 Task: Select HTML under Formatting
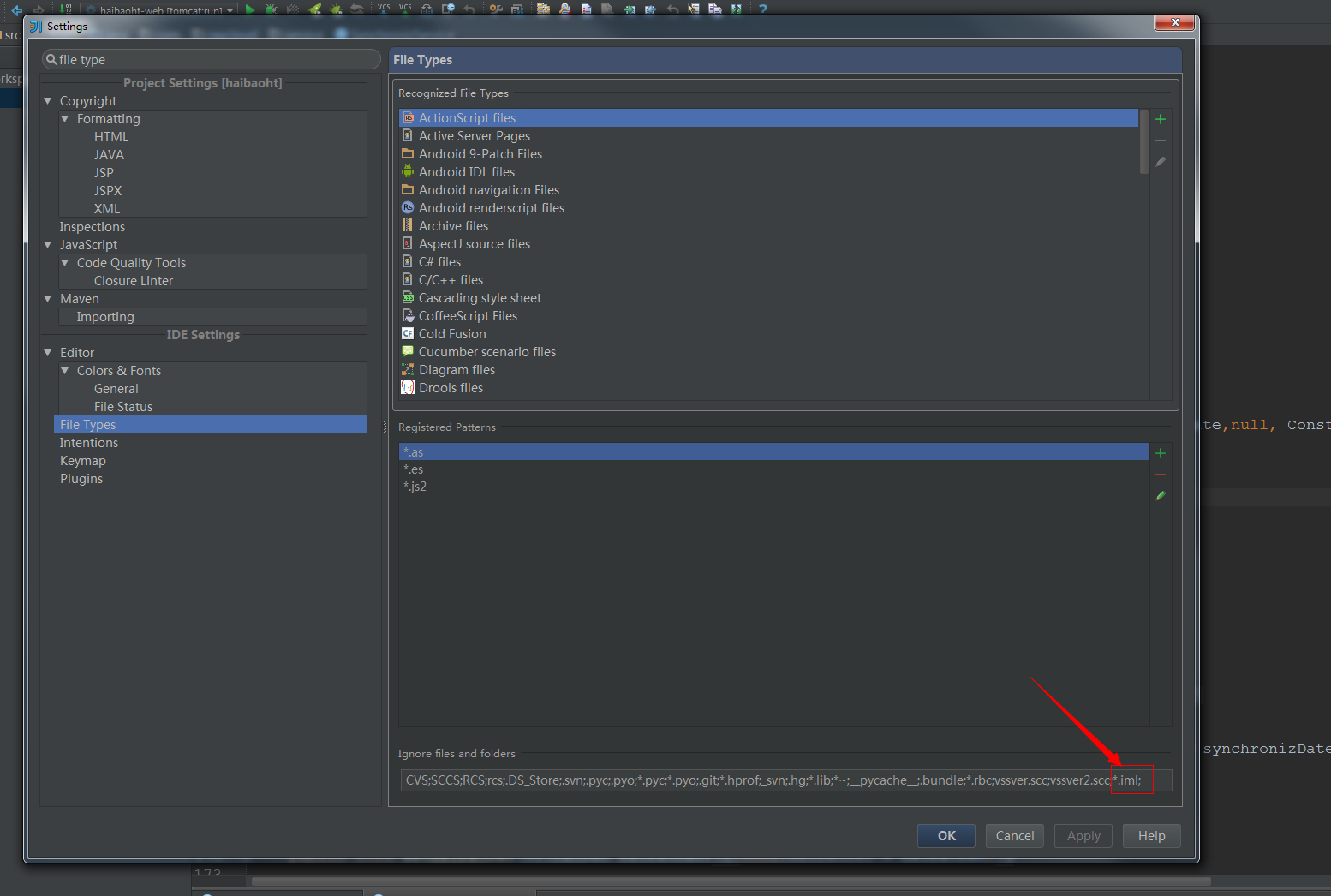click(111, 137)
